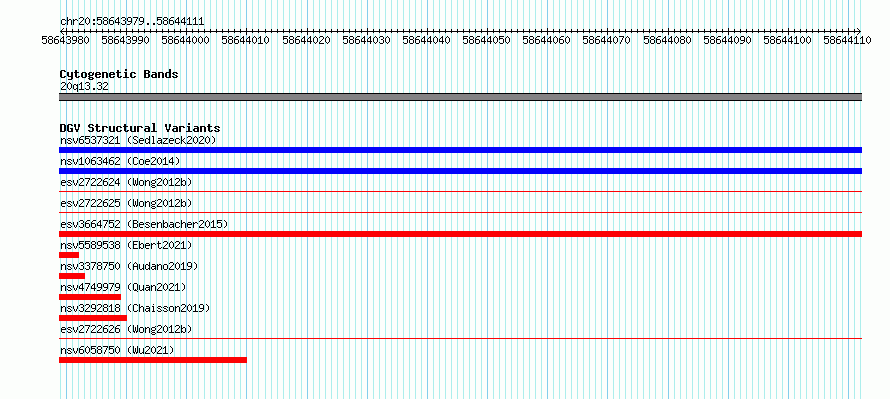Select esv2722626 (Wong2012b) variant label

click(x=126, y=329)
